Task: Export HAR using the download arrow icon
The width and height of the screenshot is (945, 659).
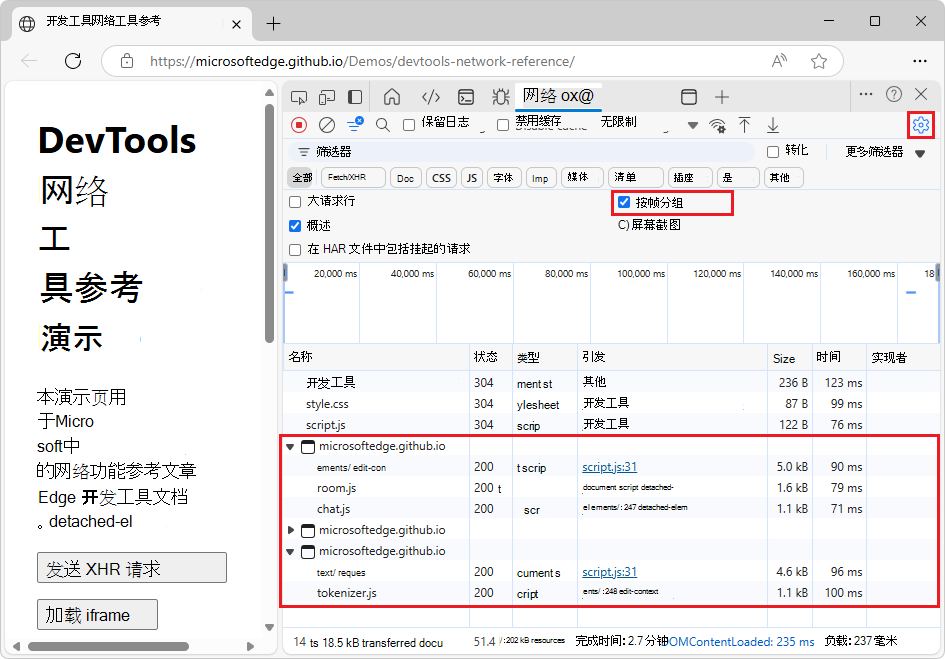Action: pyautogui.click(x=772, y=125)
